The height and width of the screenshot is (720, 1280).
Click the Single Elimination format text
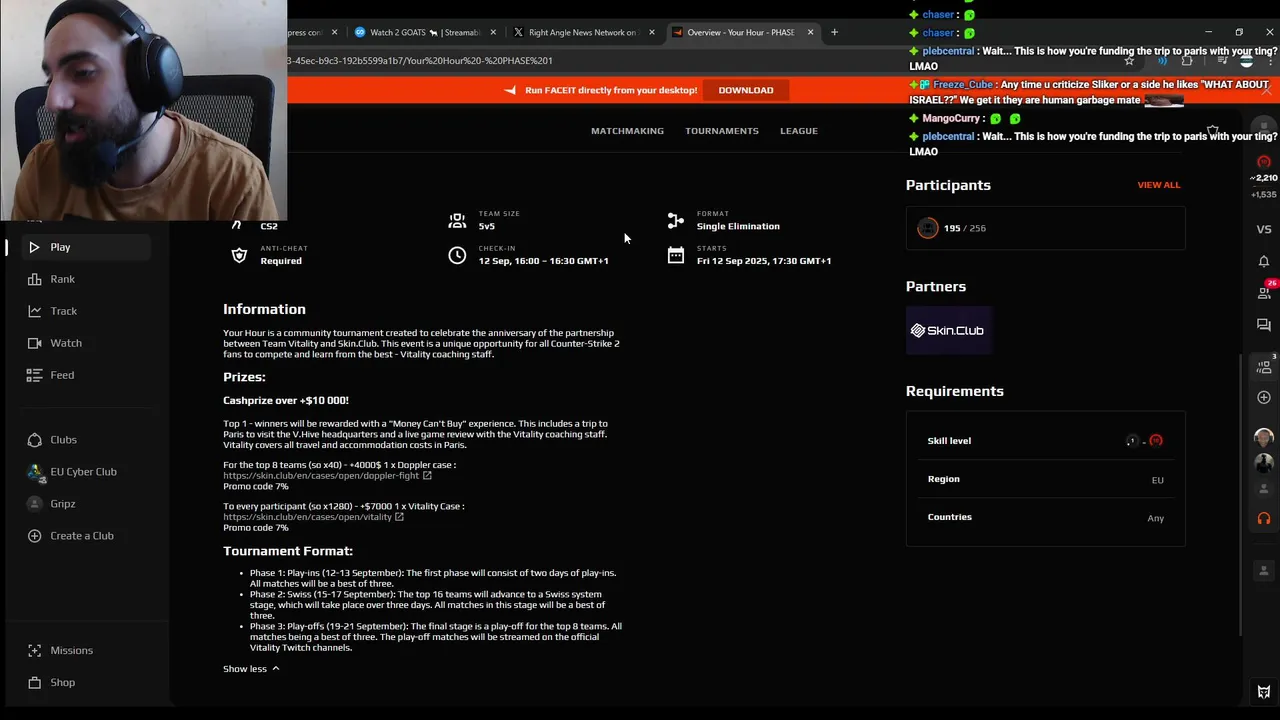738,226
